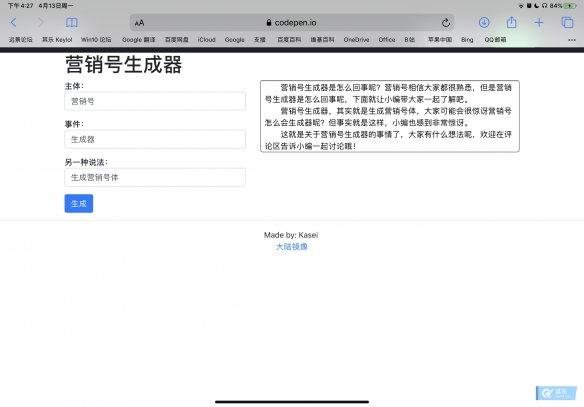
Task: Open the OneDrive bookmark
Action: pos(356,40)
